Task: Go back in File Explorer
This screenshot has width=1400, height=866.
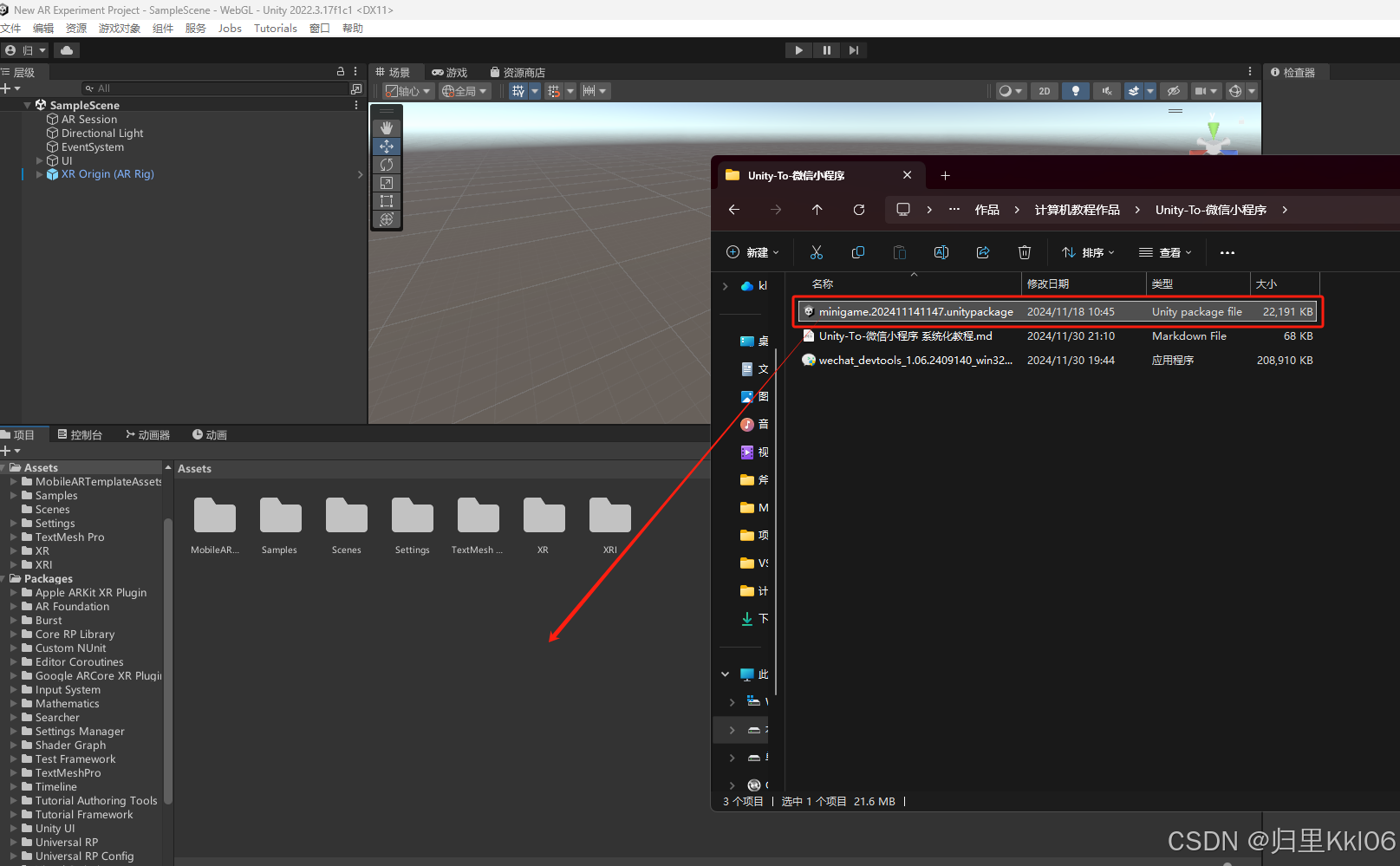Action: 734,210
